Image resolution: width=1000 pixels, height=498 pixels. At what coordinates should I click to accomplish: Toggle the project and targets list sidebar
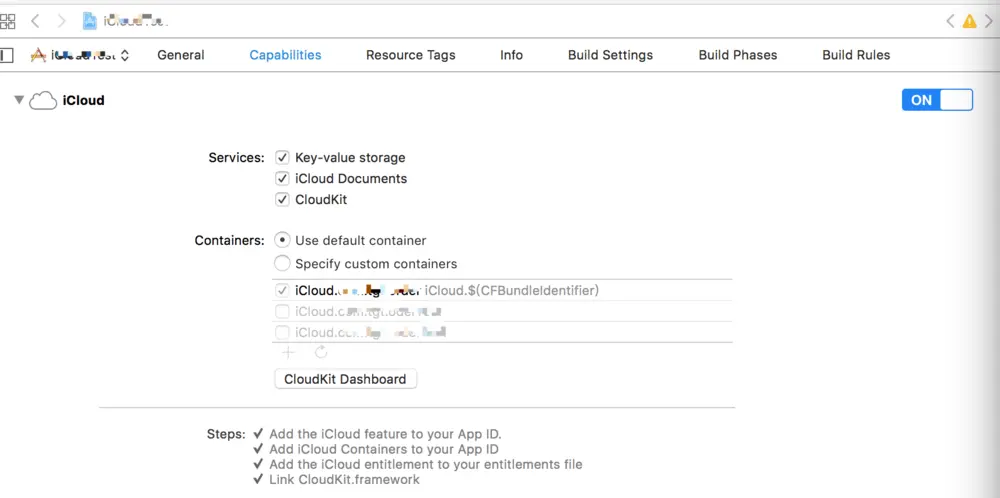7,55
